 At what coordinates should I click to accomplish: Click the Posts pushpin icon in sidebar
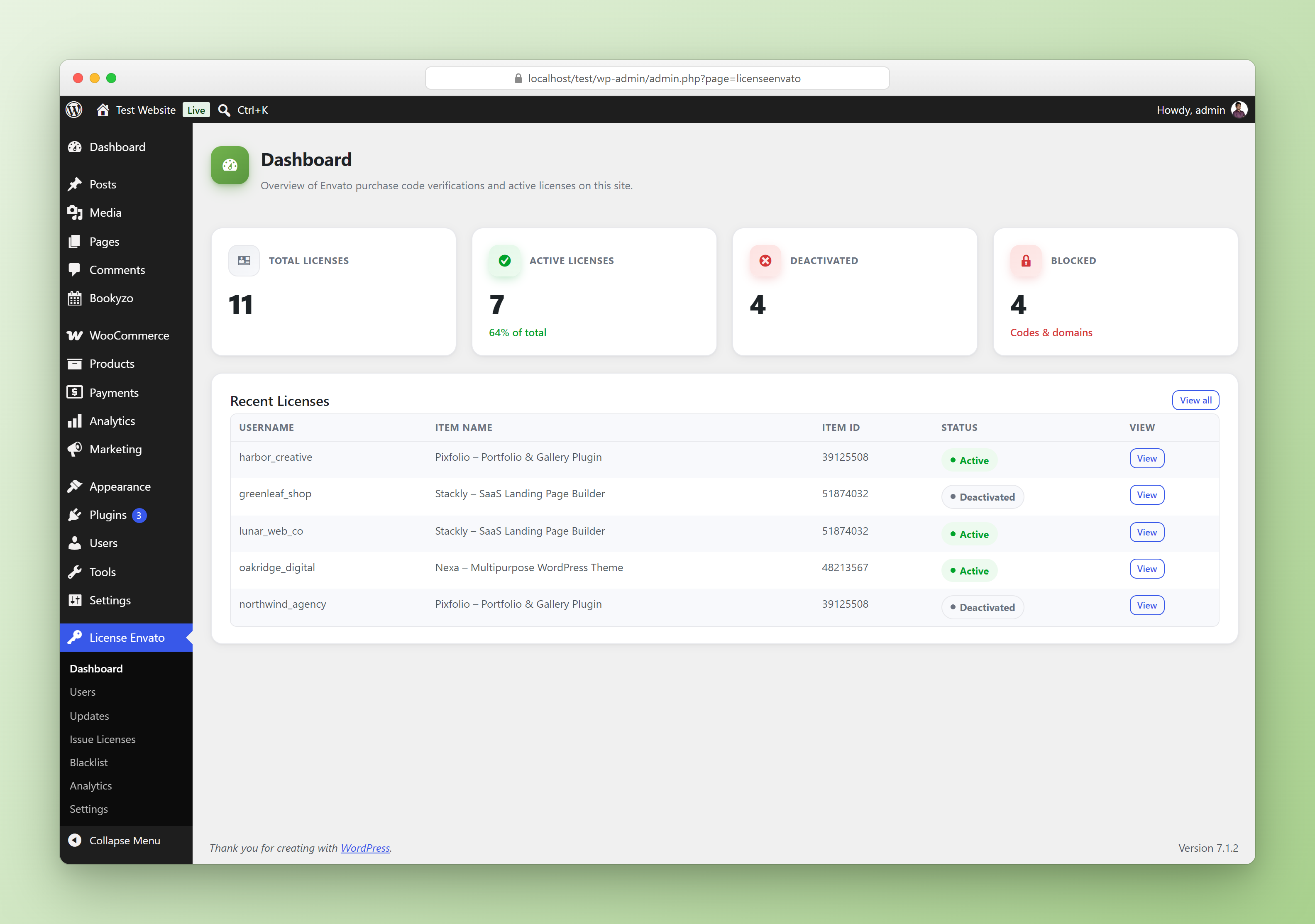[74, 184]
